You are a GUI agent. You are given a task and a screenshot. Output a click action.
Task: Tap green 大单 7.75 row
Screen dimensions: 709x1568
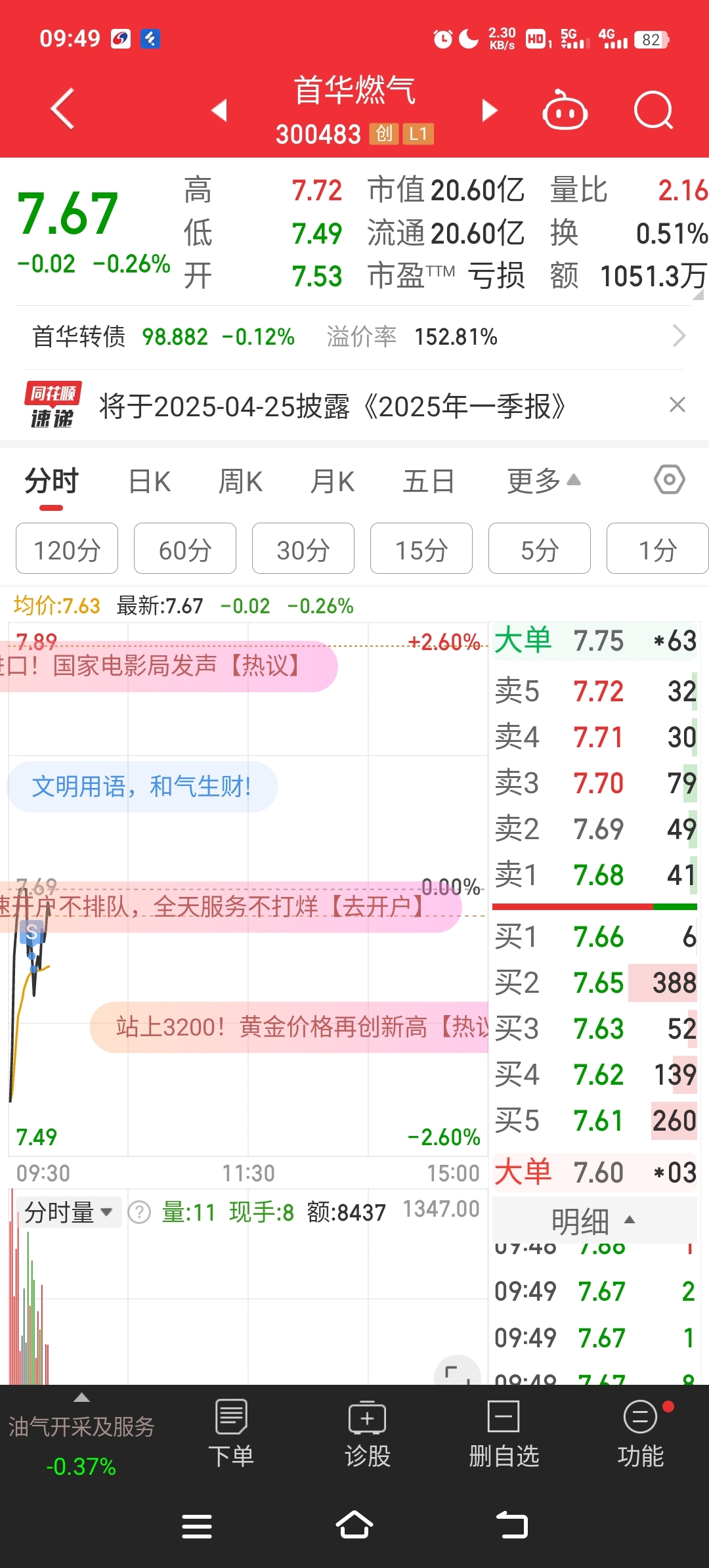(x=595, y=641)
